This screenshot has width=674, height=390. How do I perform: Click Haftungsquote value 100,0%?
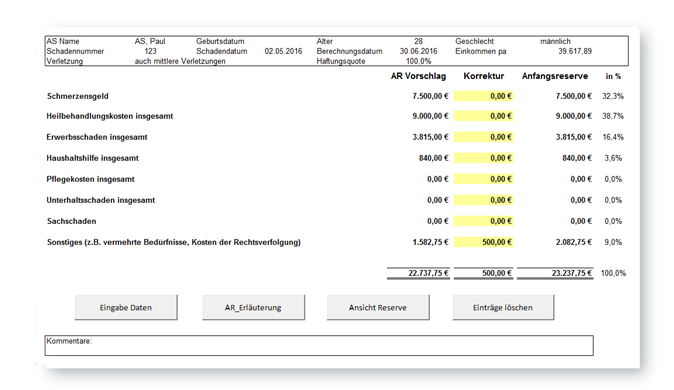[x=419, y=61]
